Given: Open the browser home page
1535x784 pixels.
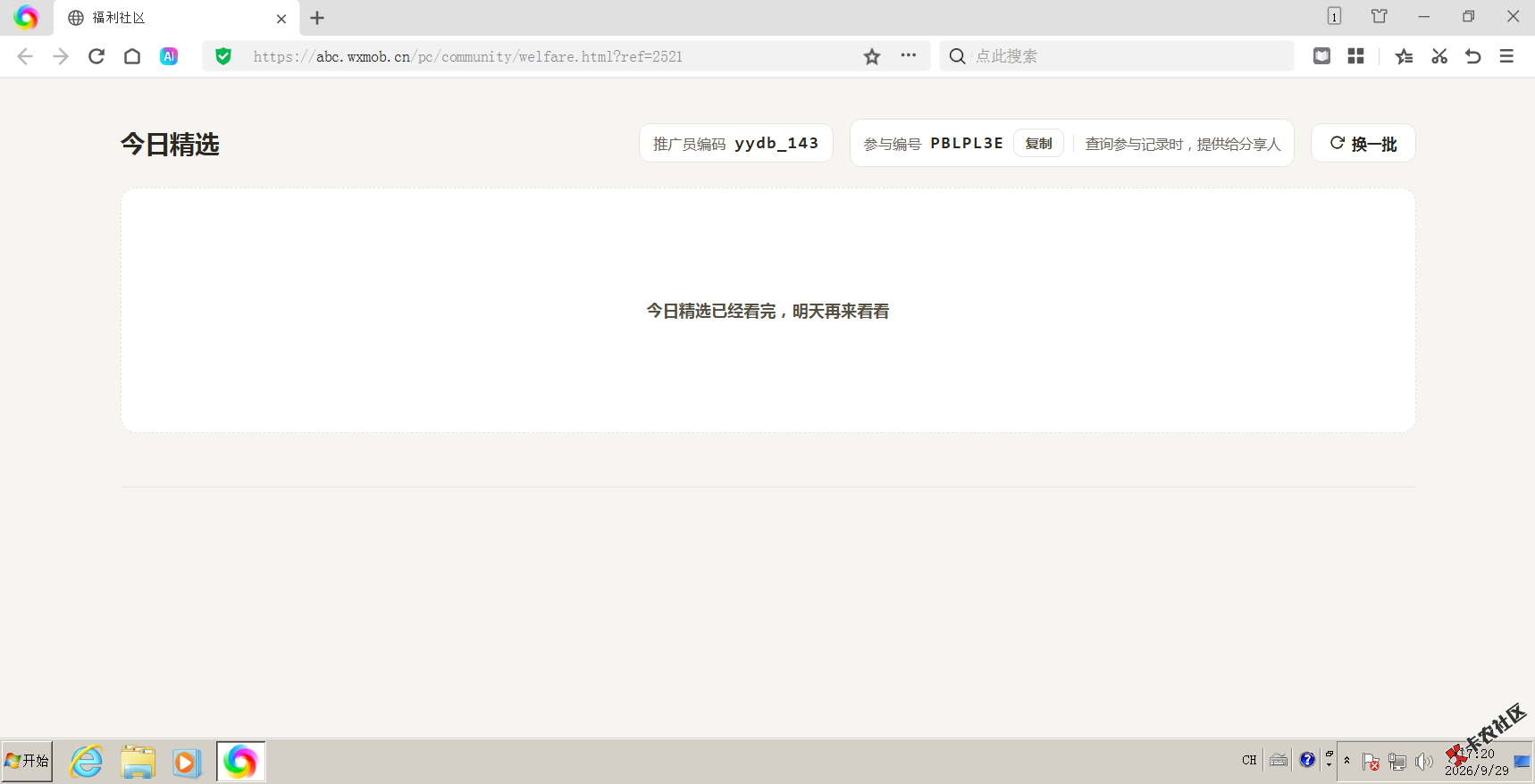Looking at the screenshot, I should (132, 56).
